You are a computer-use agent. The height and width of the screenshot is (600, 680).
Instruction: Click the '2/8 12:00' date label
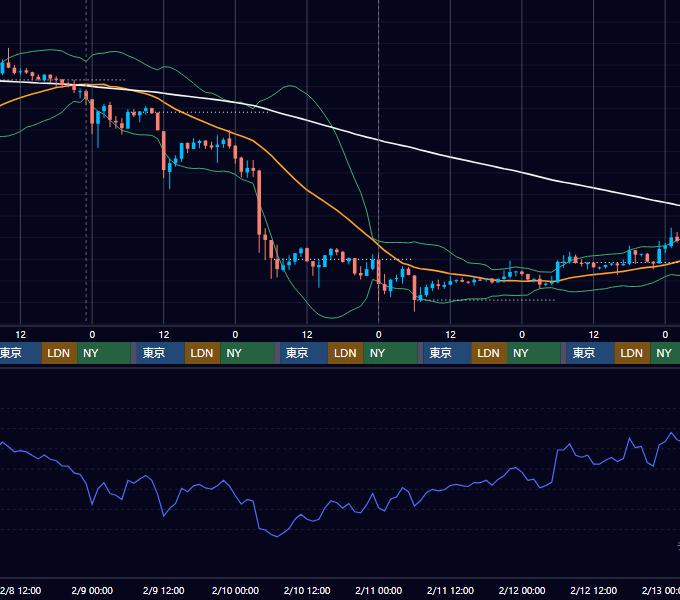(20, 590)
